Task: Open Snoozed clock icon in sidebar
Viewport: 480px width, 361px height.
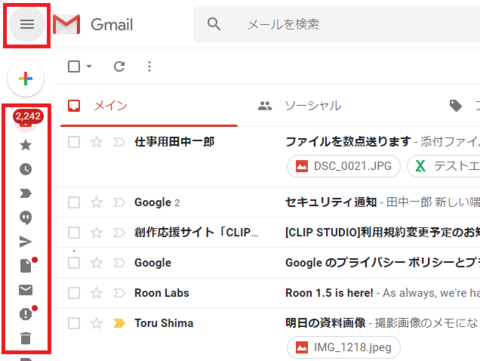Action: point(26,169)
